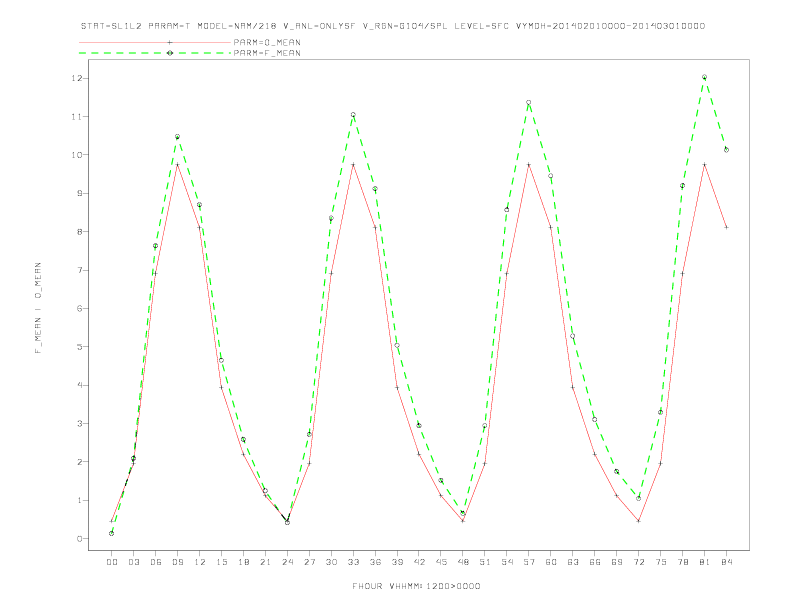
Task: Click the y-axis tick label 0
Action: 79,539
